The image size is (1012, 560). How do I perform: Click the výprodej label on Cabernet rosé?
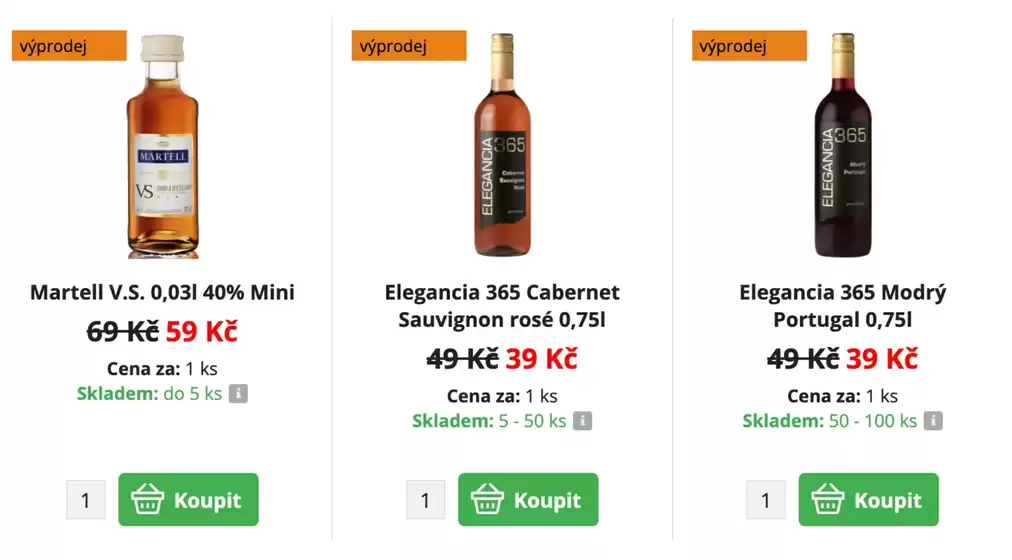click(409, 46)
